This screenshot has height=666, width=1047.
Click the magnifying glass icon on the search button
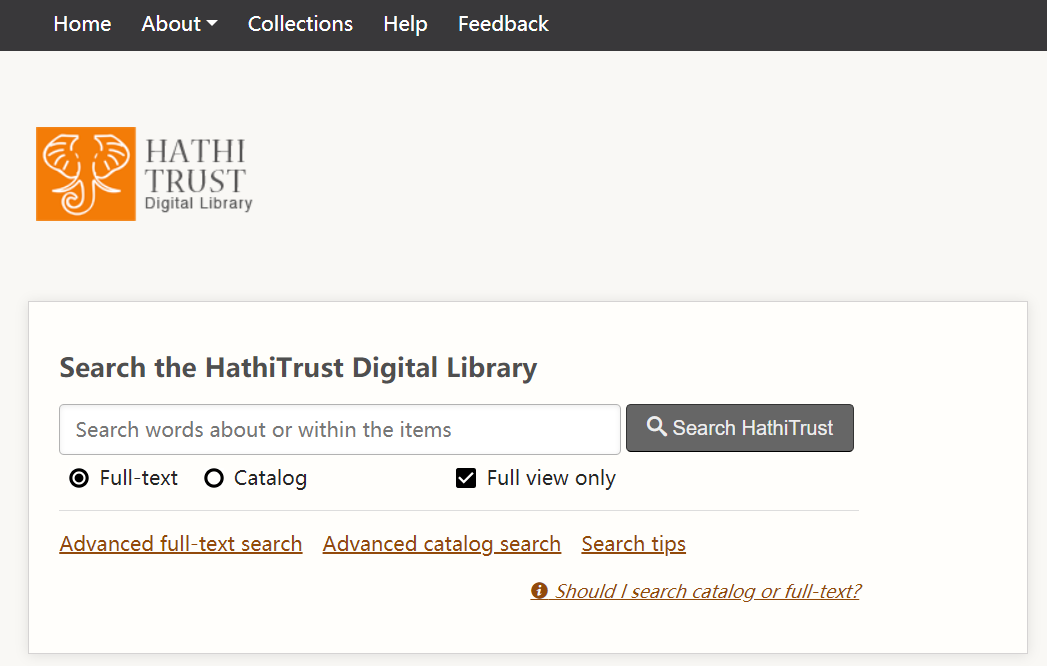(x=657, y=427)
